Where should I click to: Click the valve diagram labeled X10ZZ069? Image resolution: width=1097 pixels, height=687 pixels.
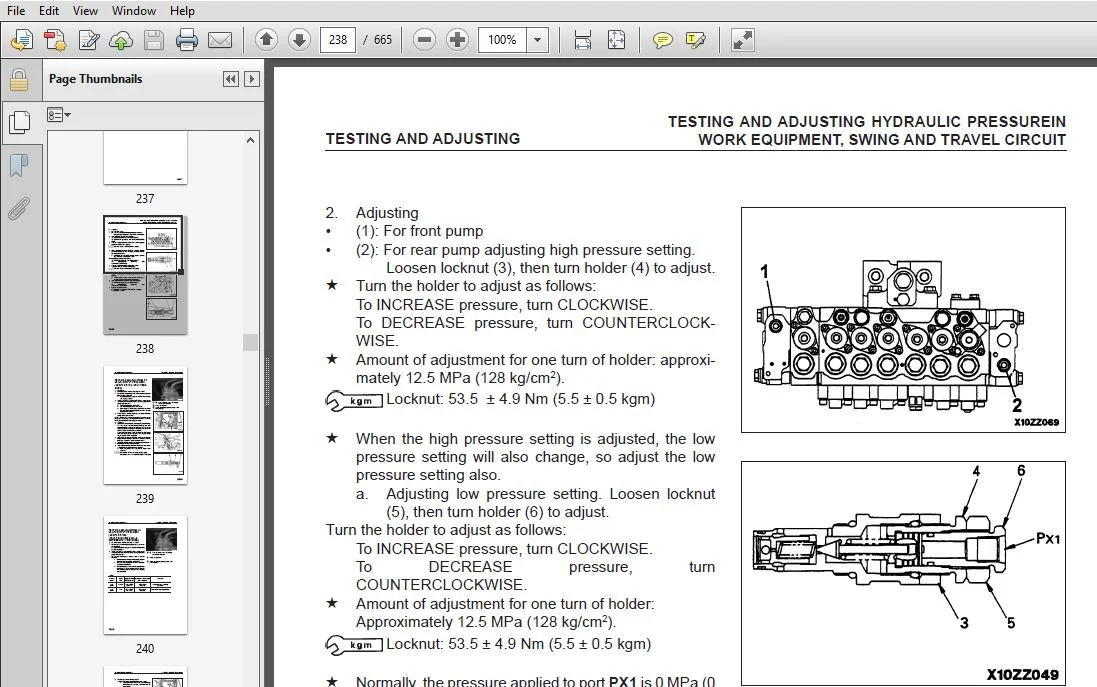tap(903, 320)
